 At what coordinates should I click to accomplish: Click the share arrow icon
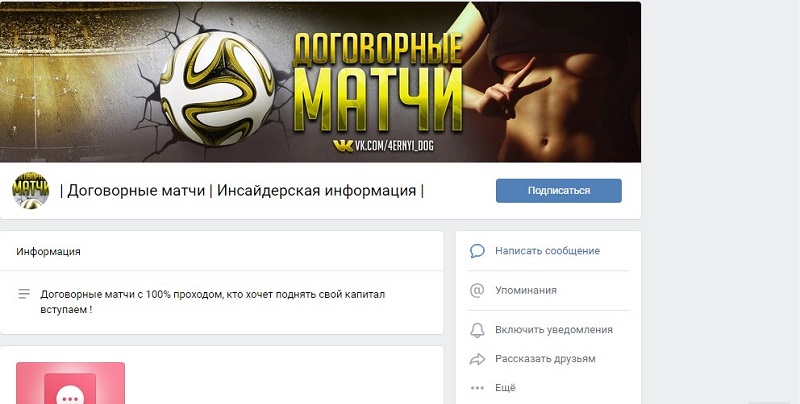tap(477, 359)
